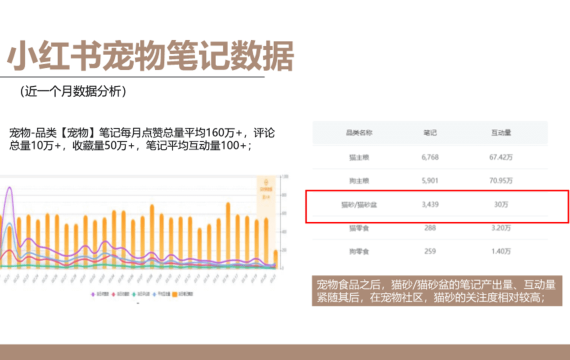Toggle the orange bar legend square

(174, 294)
